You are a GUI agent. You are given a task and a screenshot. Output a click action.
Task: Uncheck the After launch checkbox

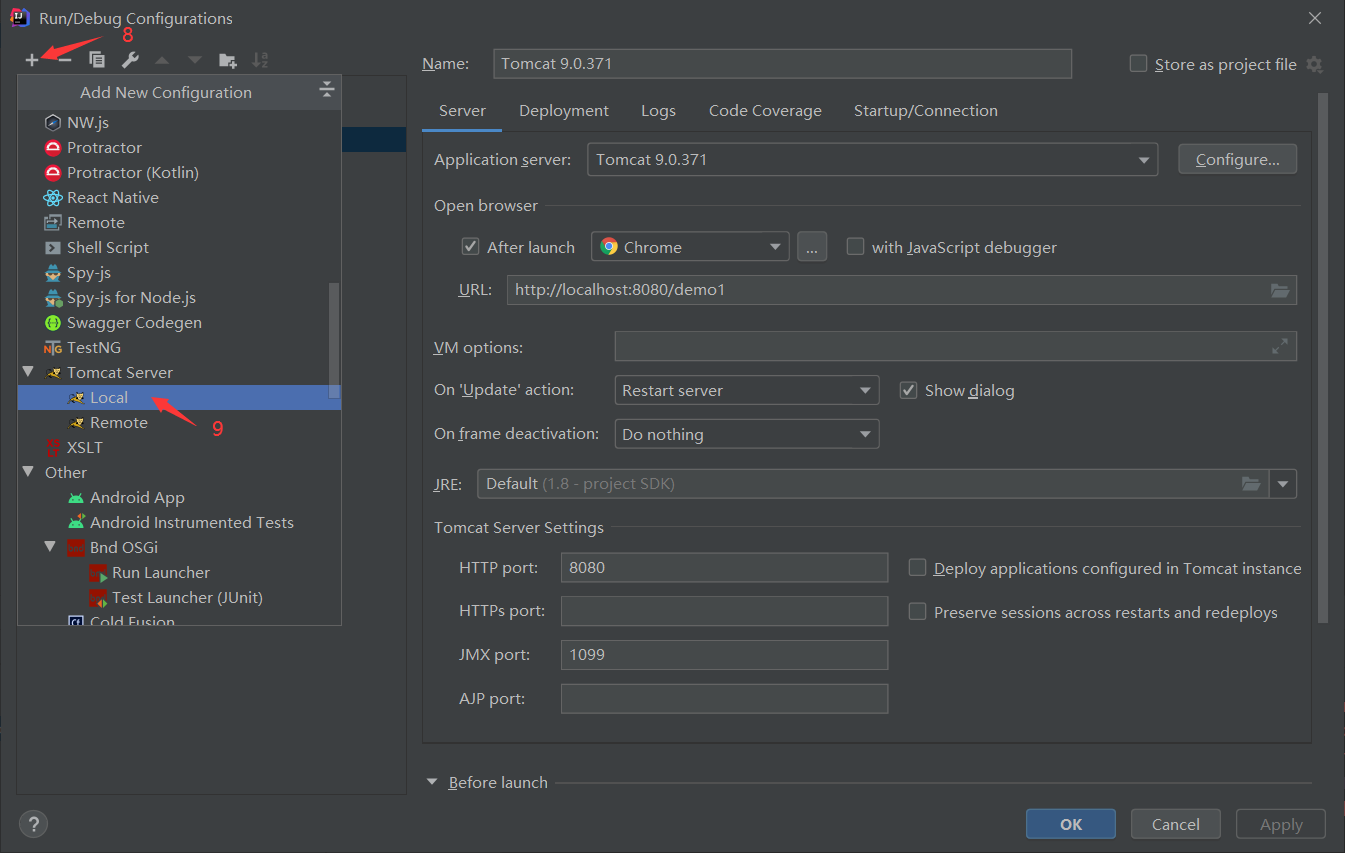click(x=470, y=246)
